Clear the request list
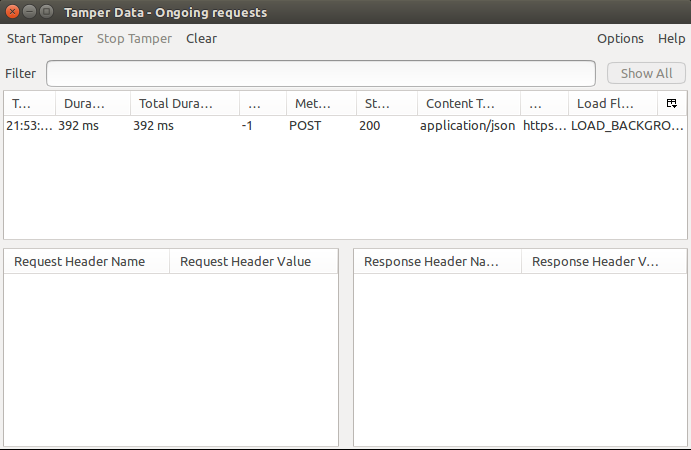Image resolution: width=691 pixels, height=450 pixels. click(201, 39)
